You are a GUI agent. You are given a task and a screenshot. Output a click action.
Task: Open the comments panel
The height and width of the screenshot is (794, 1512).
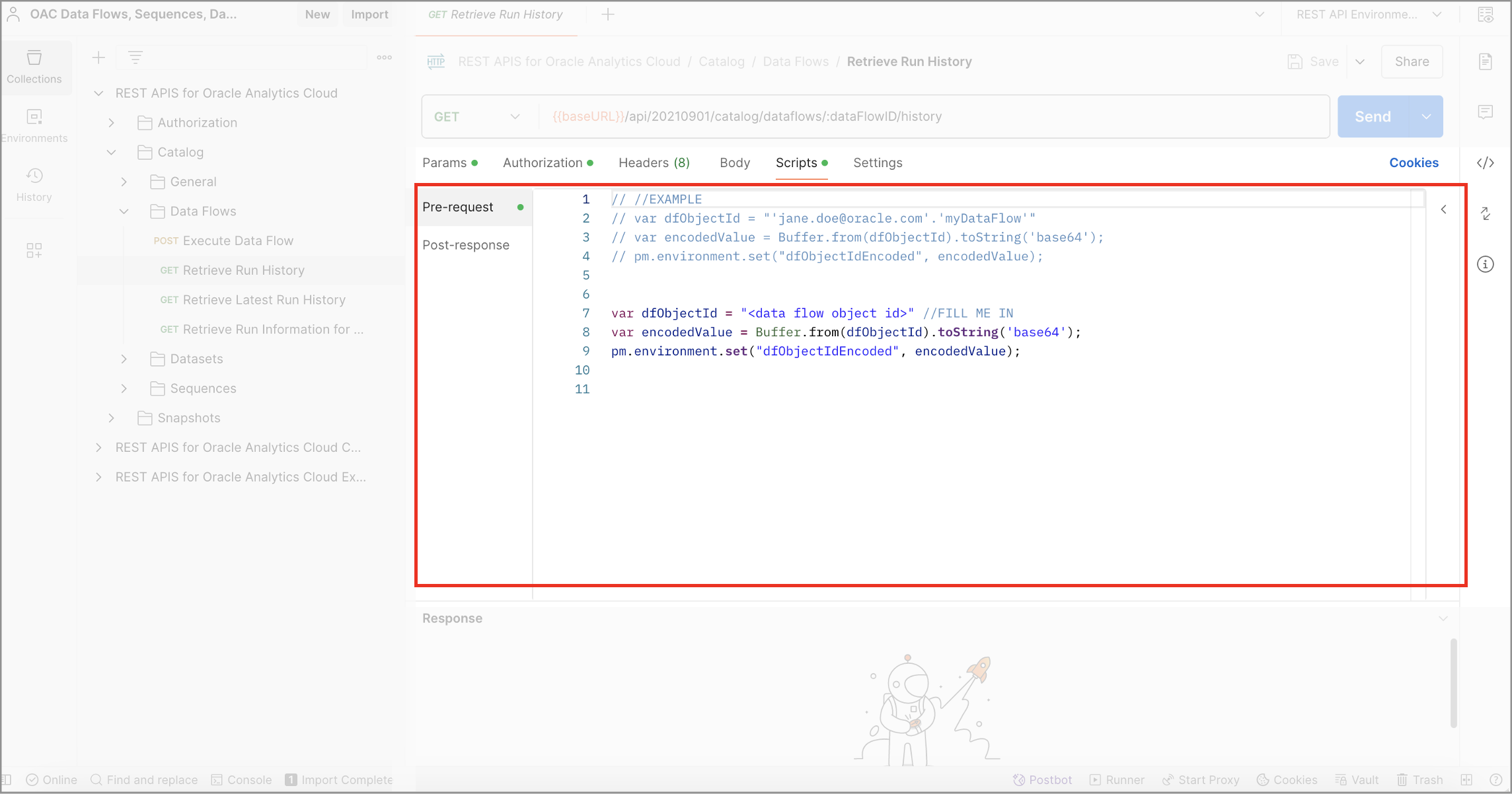(1485, 112)
